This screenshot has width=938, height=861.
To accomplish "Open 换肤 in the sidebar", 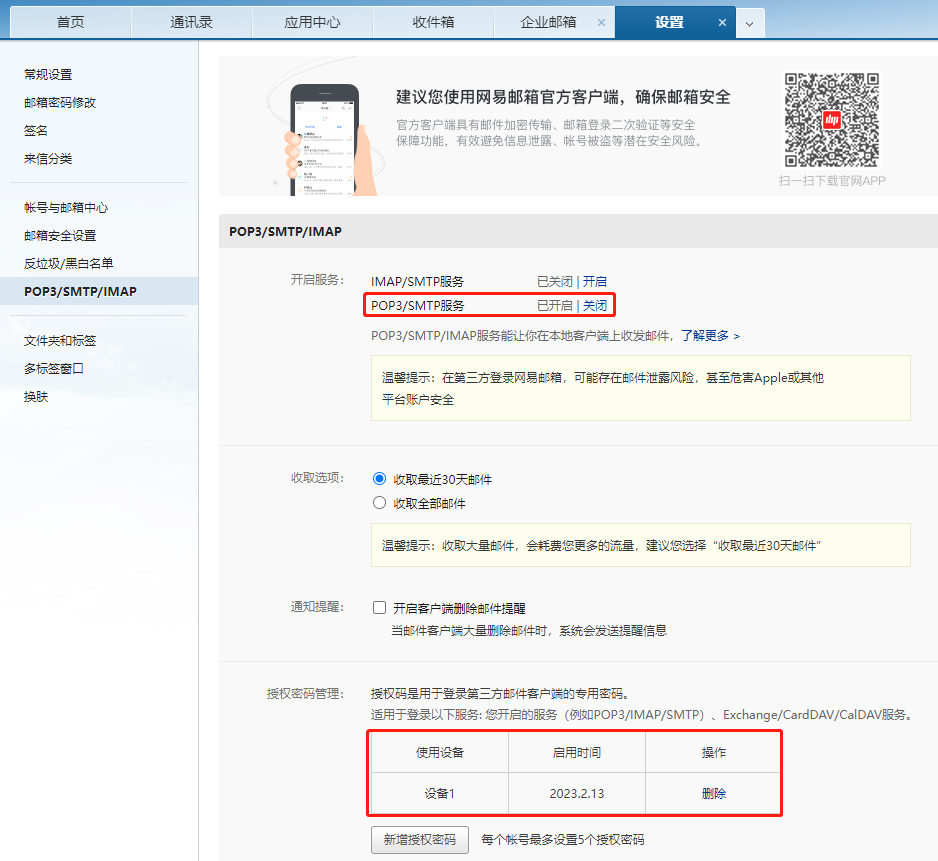I will click(36, 397).
